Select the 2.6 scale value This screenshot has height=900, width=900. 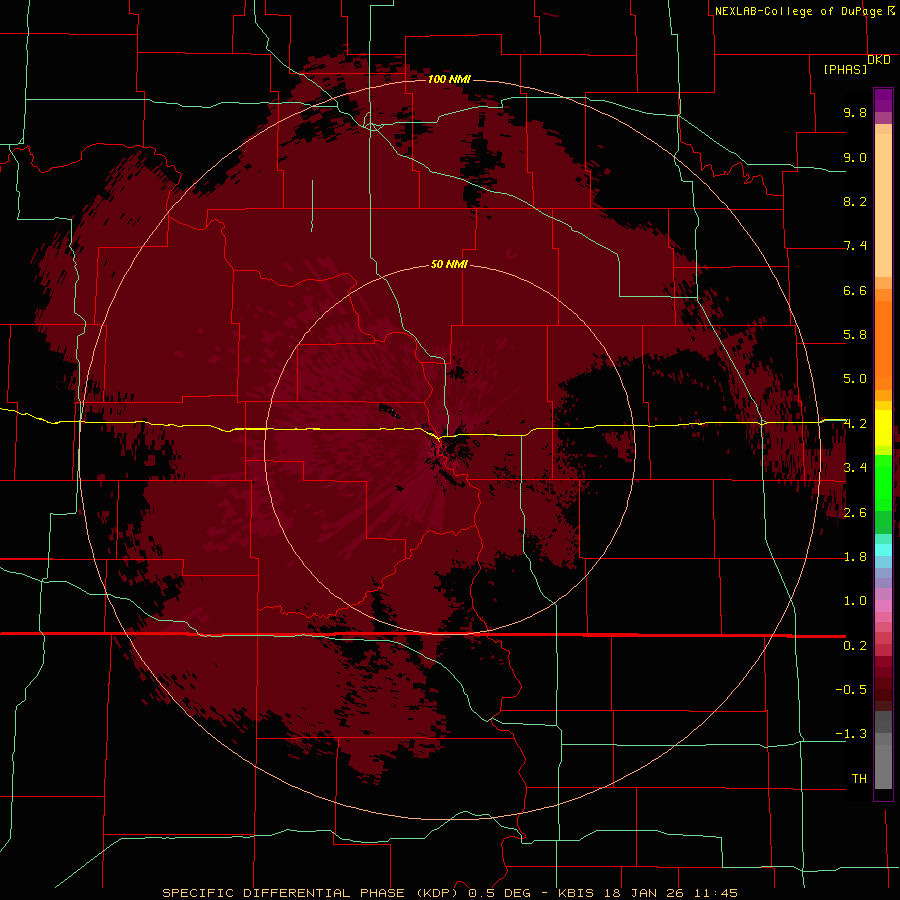[855, 513]
